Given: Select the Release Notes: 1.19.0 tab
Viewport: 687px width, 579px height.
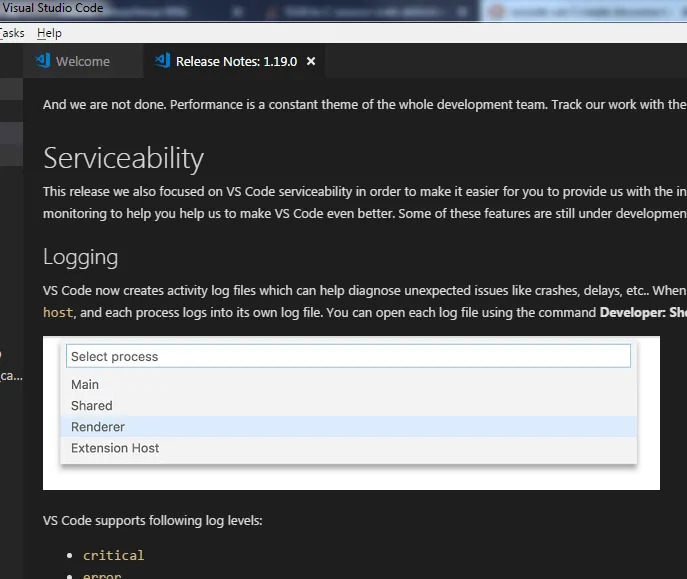Looking at the screenshot, I should [236, 61].
